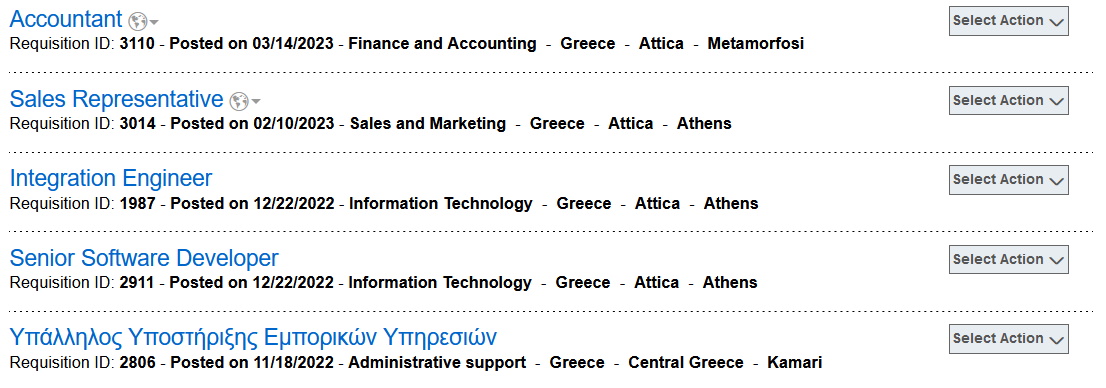Open Select Action dropdown for Integration Engineer

(x=1009, y=179)
